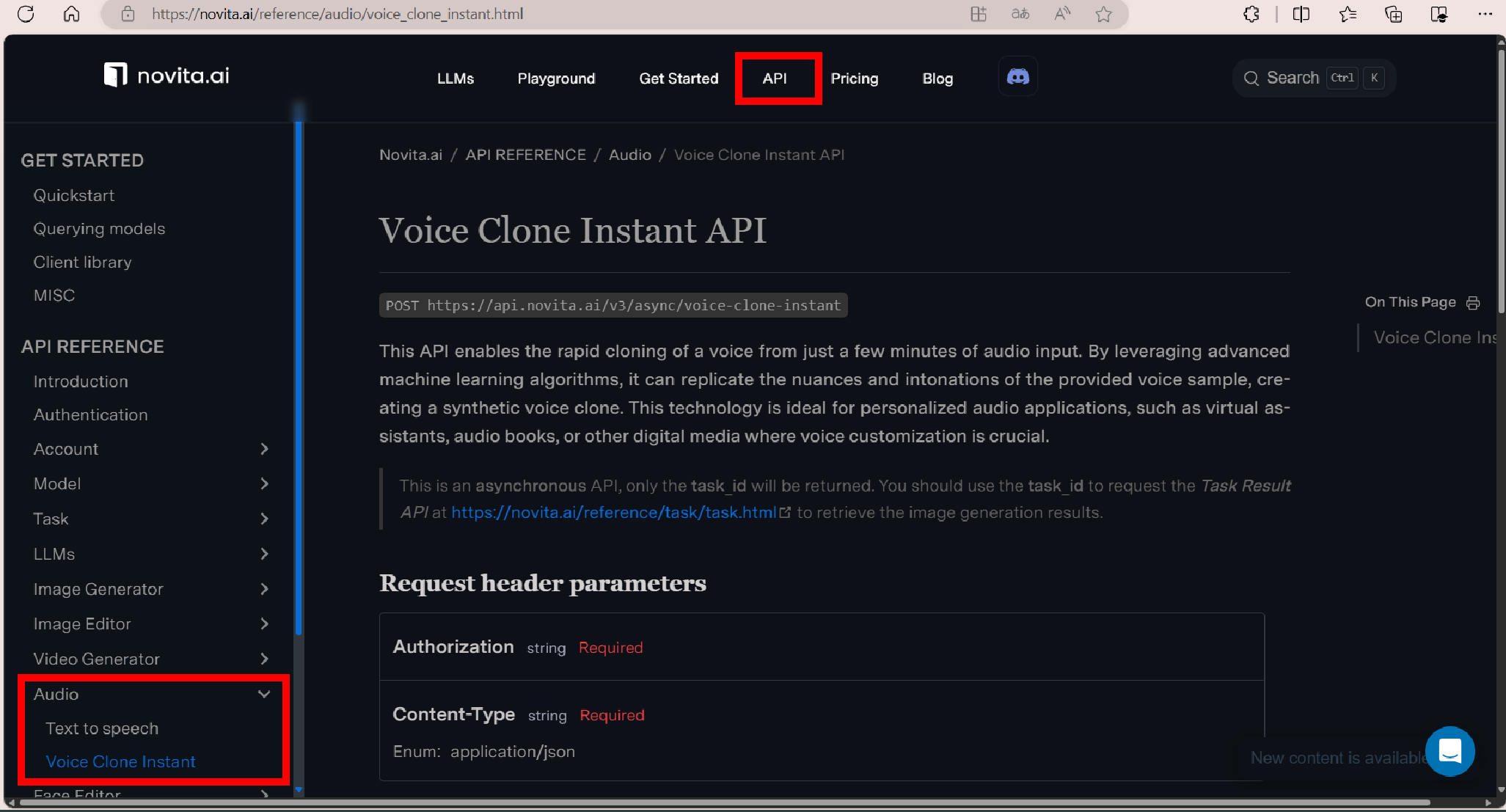Viewport: 1506px width, 812px height.
Task: Go to browser home icon
Action: pos(71,14)
